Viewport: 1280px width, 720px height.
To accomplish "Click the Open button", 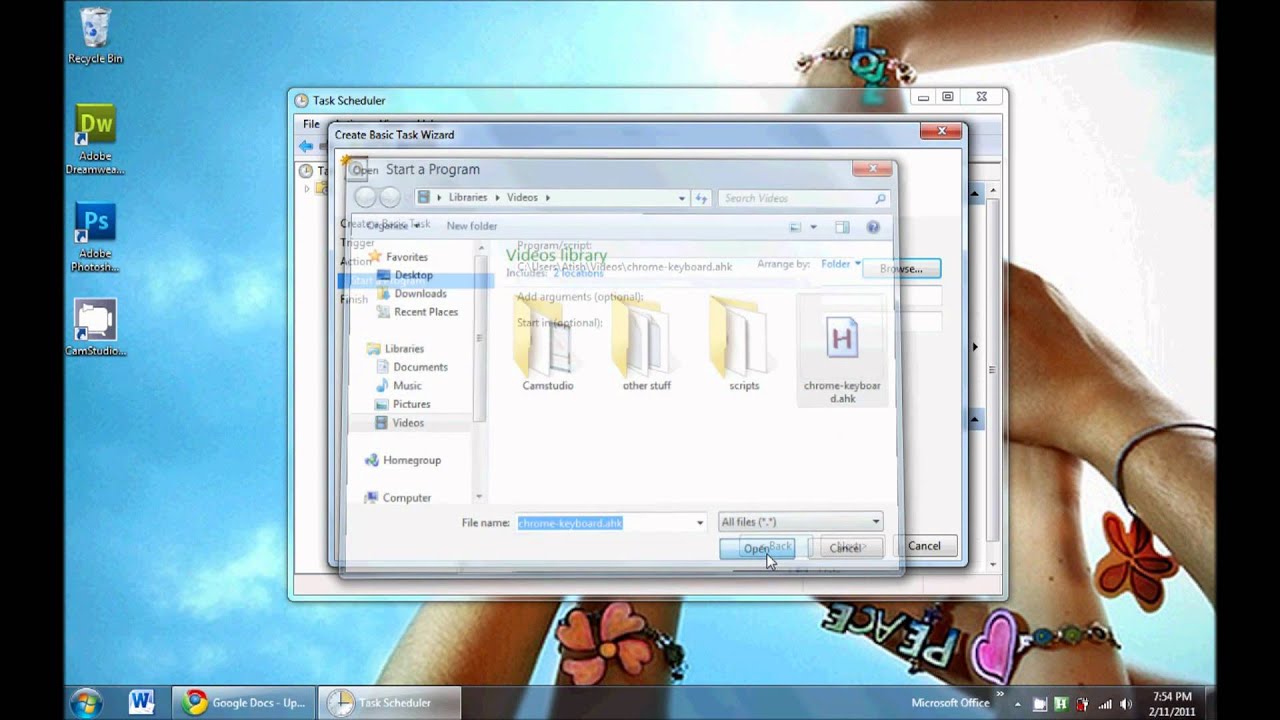I will (757, 548).
